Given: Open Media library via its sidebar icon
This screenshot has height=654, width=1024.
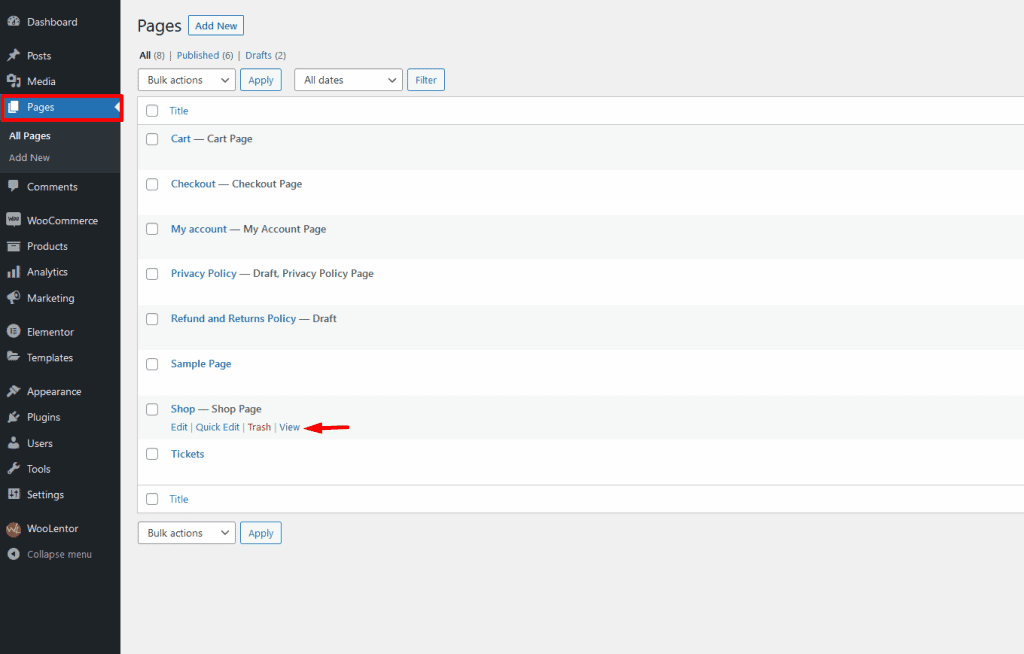Looking at the screenshot, I should 14,82.
